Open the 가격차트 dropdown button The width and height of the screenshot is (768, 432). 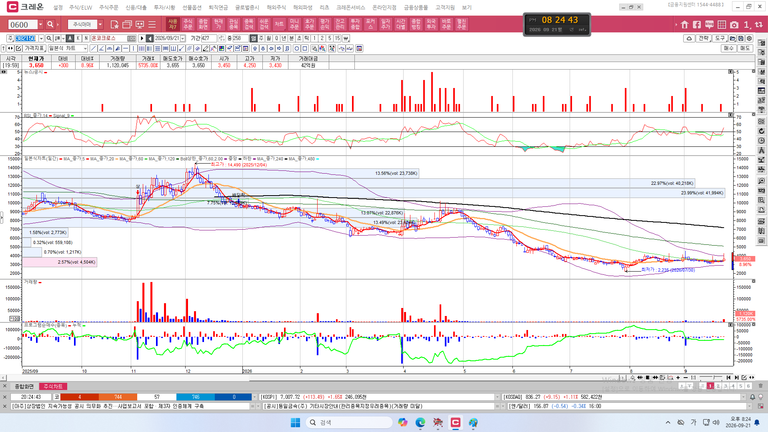pyautogui.click(x=34, y=48)
